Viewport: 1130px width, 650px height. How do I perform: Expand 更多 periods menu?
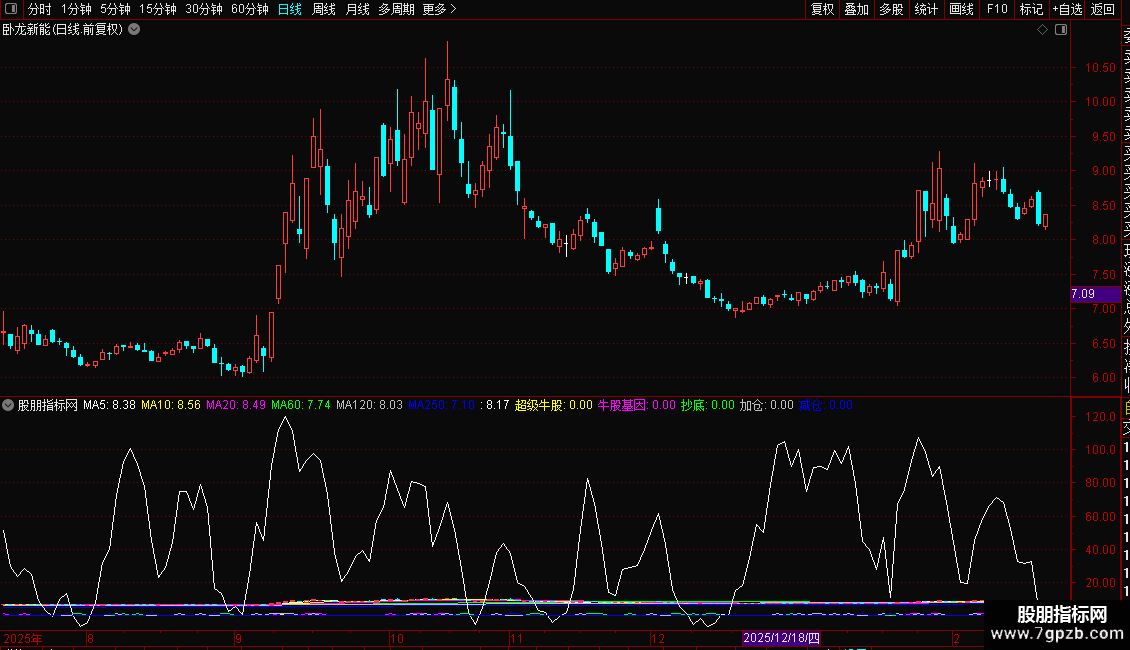coord(440,9)
